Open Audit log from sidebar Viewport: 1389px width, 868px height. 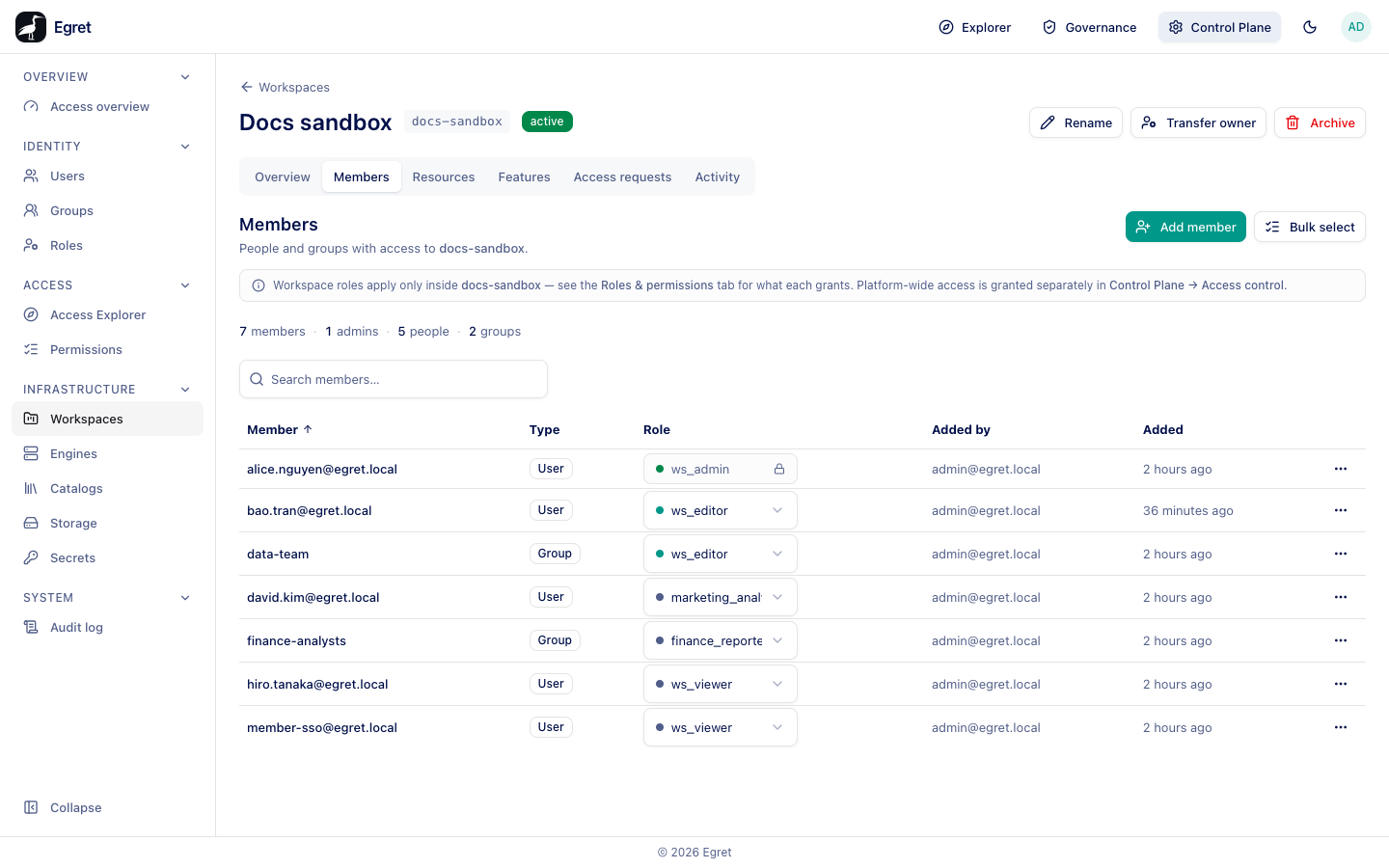[x=107, y=627]
